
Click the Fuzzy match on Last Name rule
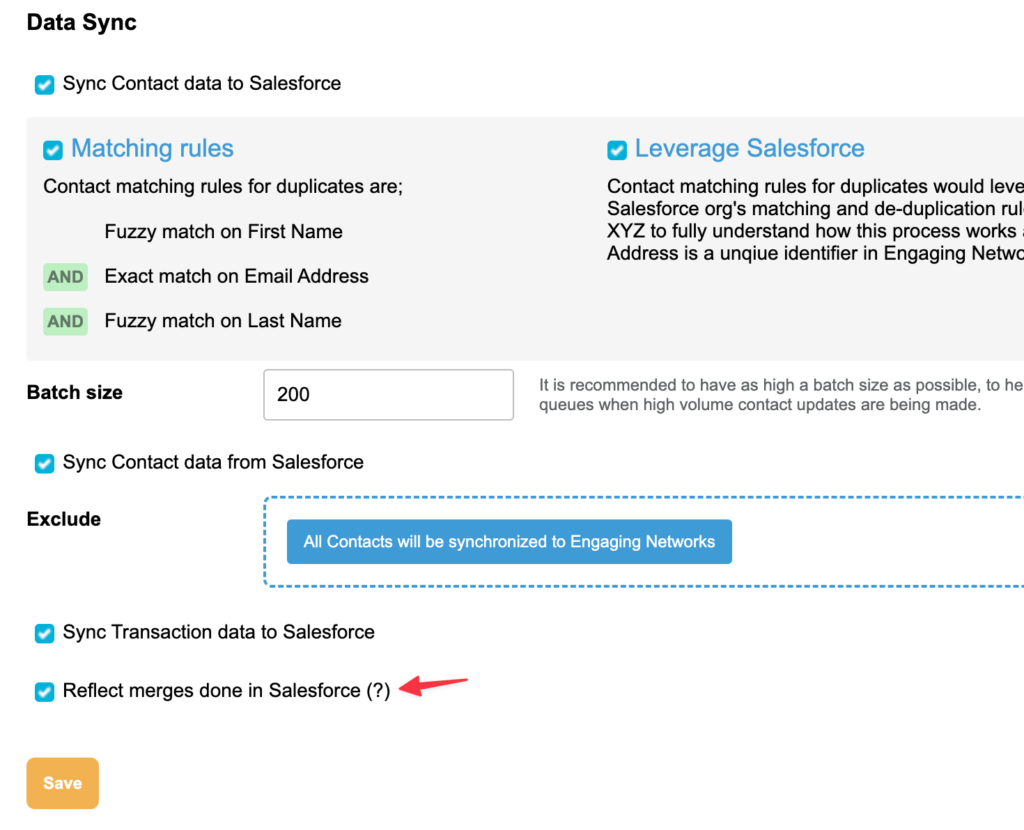223,321
